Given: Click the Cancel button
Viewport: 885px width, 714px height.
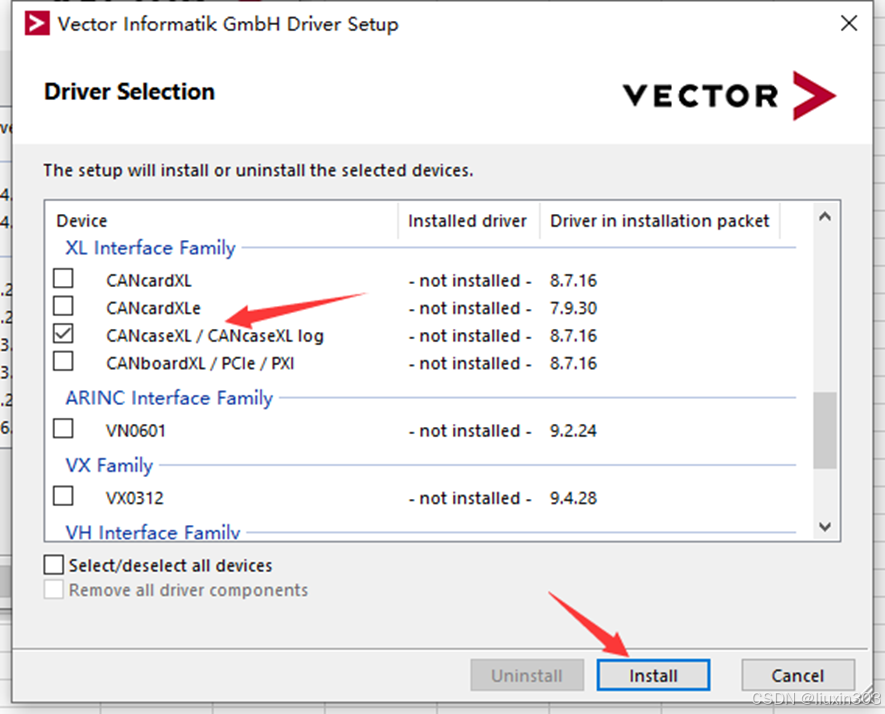Looking at the screenshot, I should [798, 675].
